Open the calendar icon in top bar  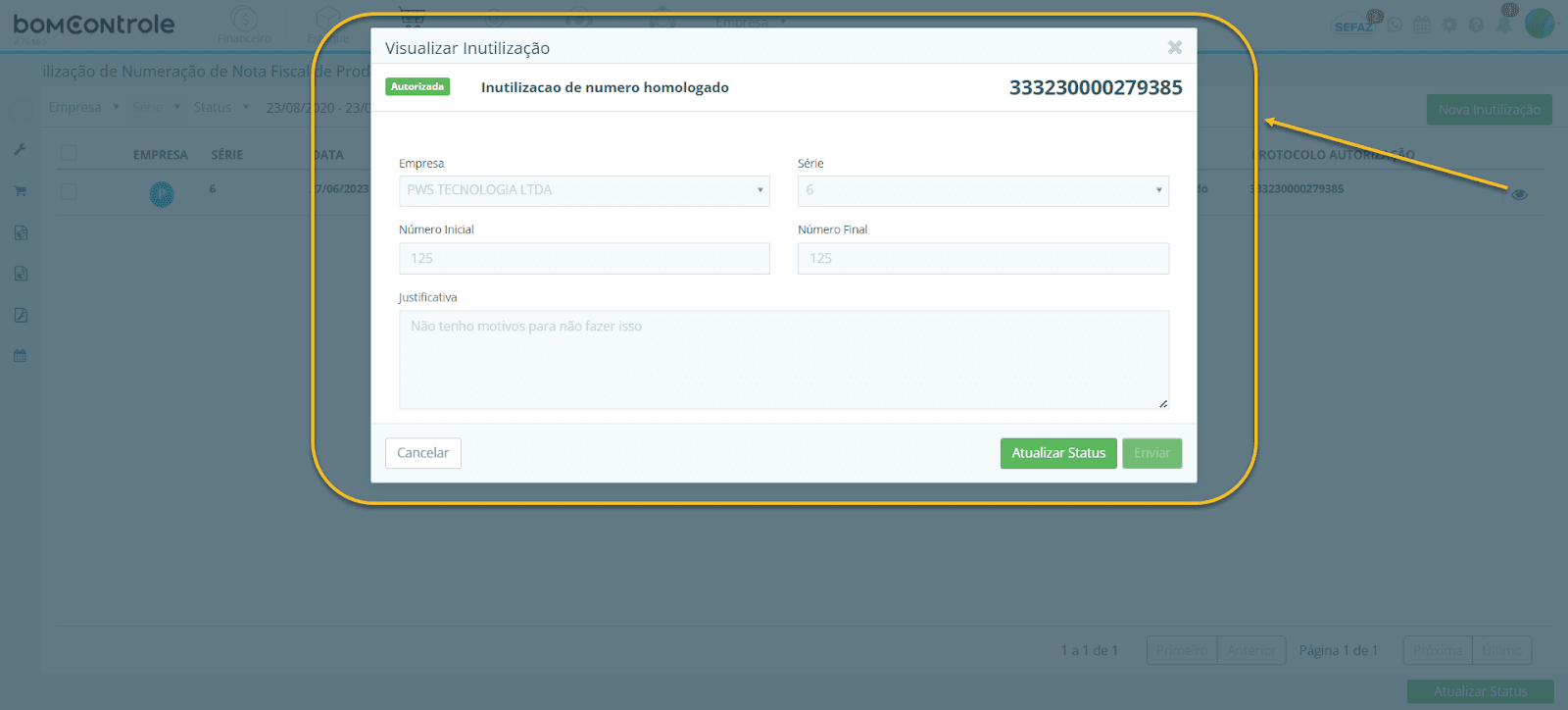(x=1422, y=25)
